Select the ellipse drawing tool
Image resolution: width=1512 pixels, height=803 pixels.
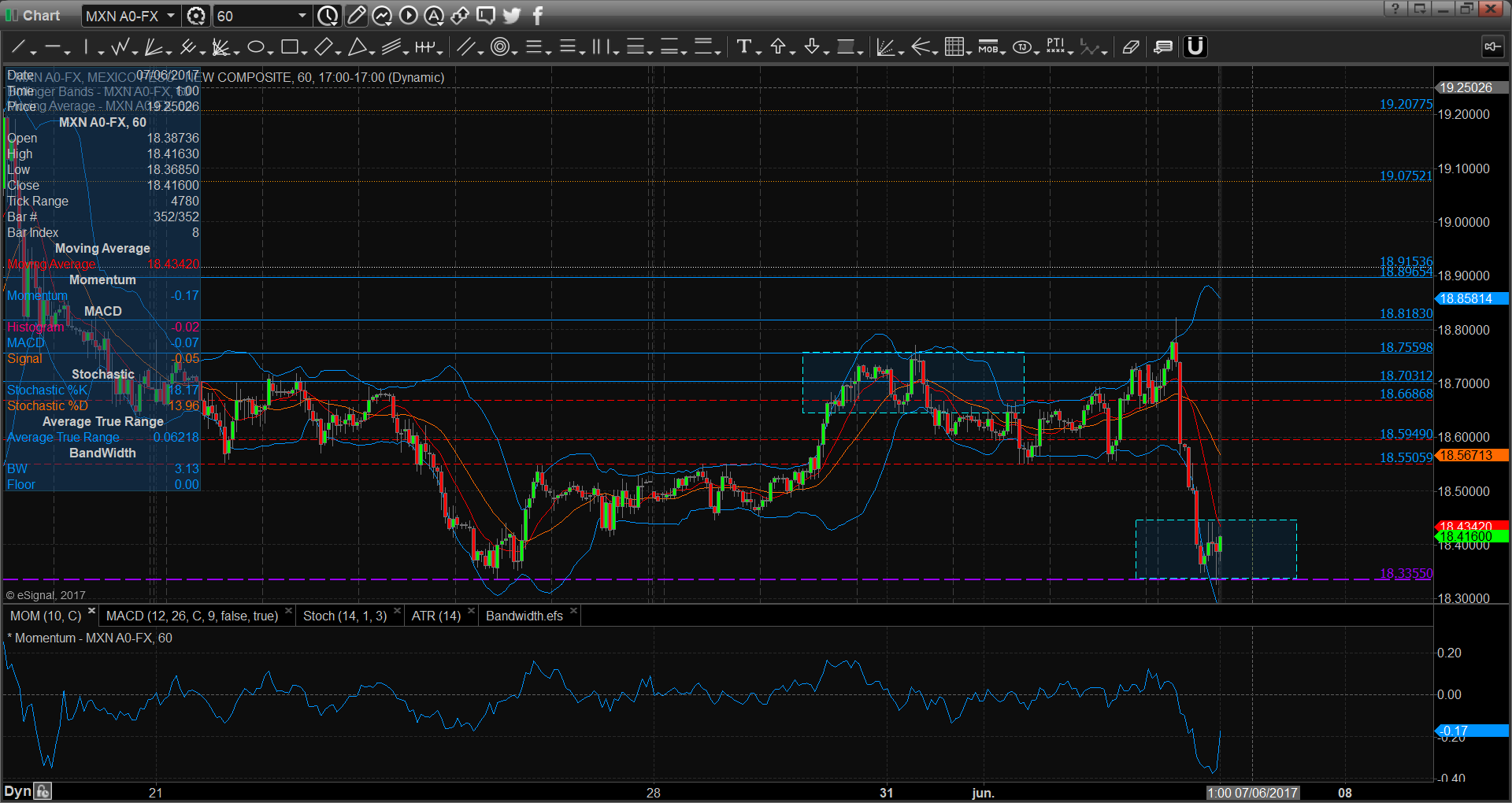(255, 47)
